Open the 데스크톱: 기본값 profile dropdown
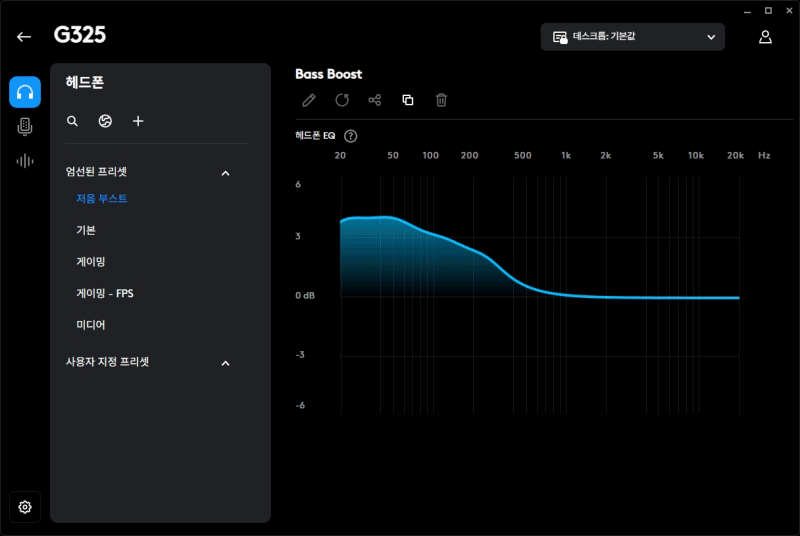Viewport: 800px width, 536px height. pyautogui.click(x=632, y=37)
